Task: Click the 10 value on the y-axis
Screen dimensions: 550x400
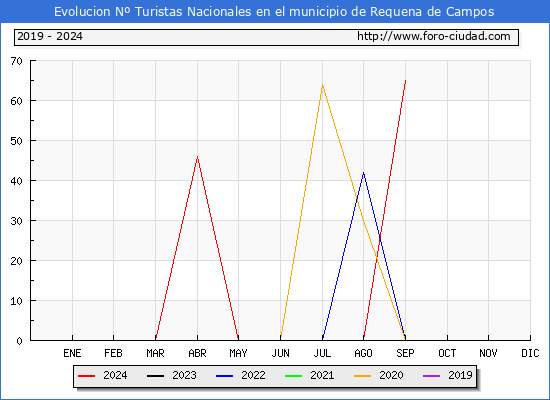Action: (x=16, y=301)
